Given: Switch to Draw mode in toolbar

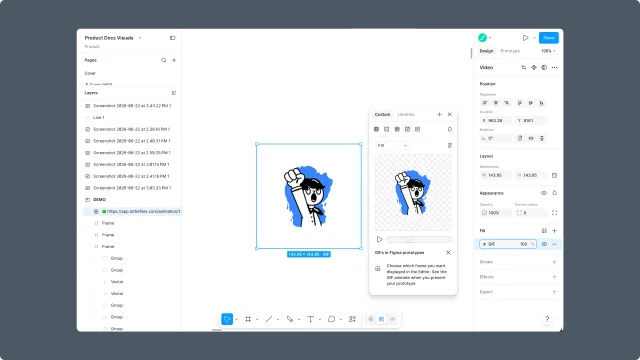Looking at the screenshot, I should pyautogui.click(x=371, y=319).
